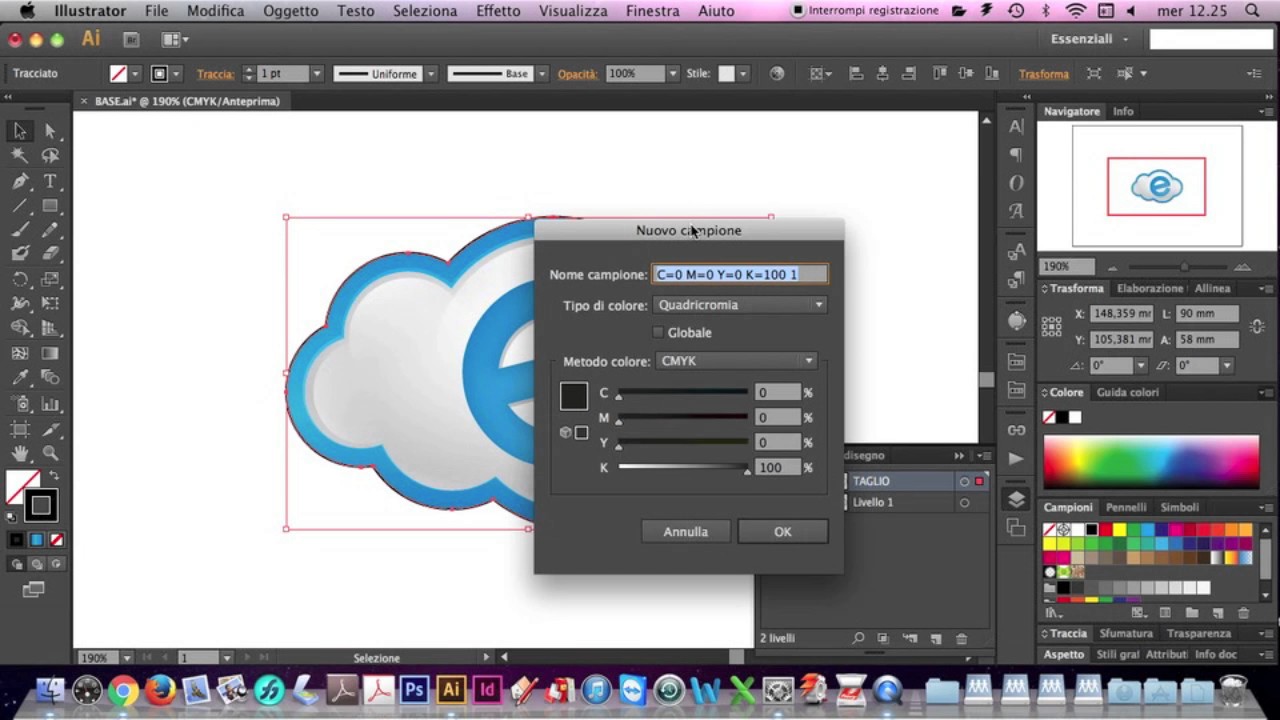This screenshot has height=720, width=1280.
Task: Select the Pencil tool
Action: tap(50, 230)
